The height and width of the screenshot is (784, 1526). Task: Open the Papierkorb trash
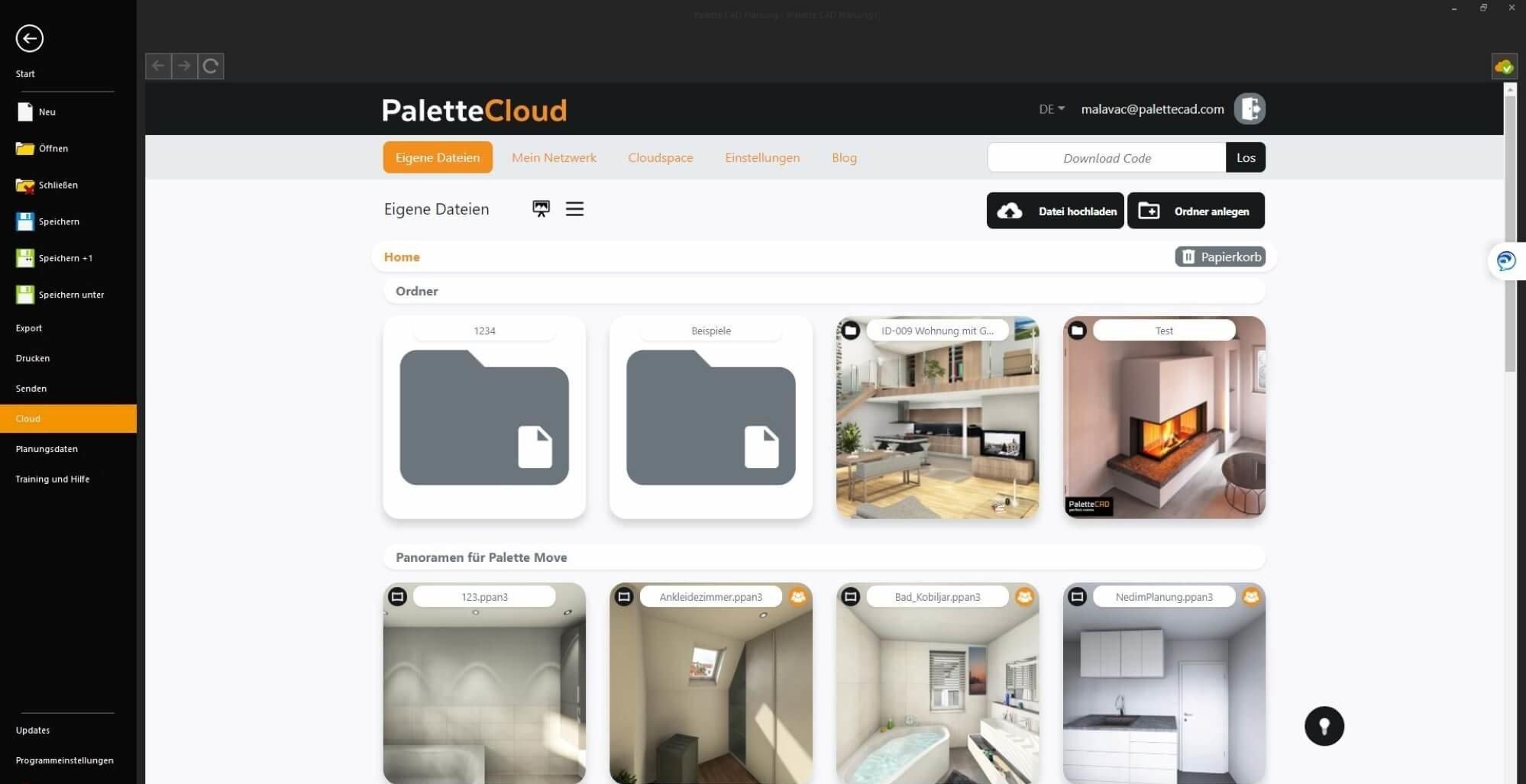[x=1220, y=257]
